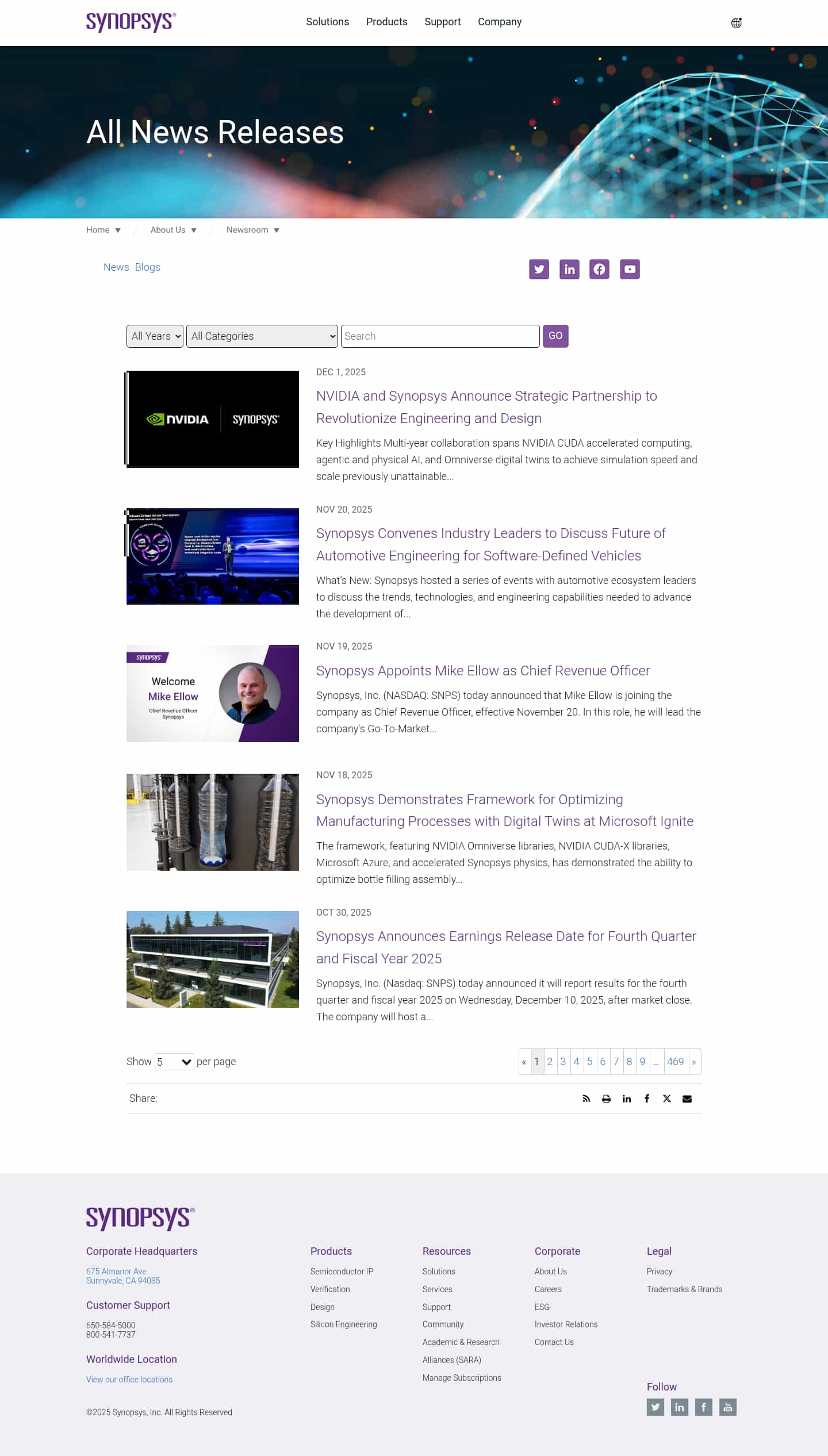Jump to last page 469
The height and width of the screenshot is (1456, 828).
[676, 1062]
